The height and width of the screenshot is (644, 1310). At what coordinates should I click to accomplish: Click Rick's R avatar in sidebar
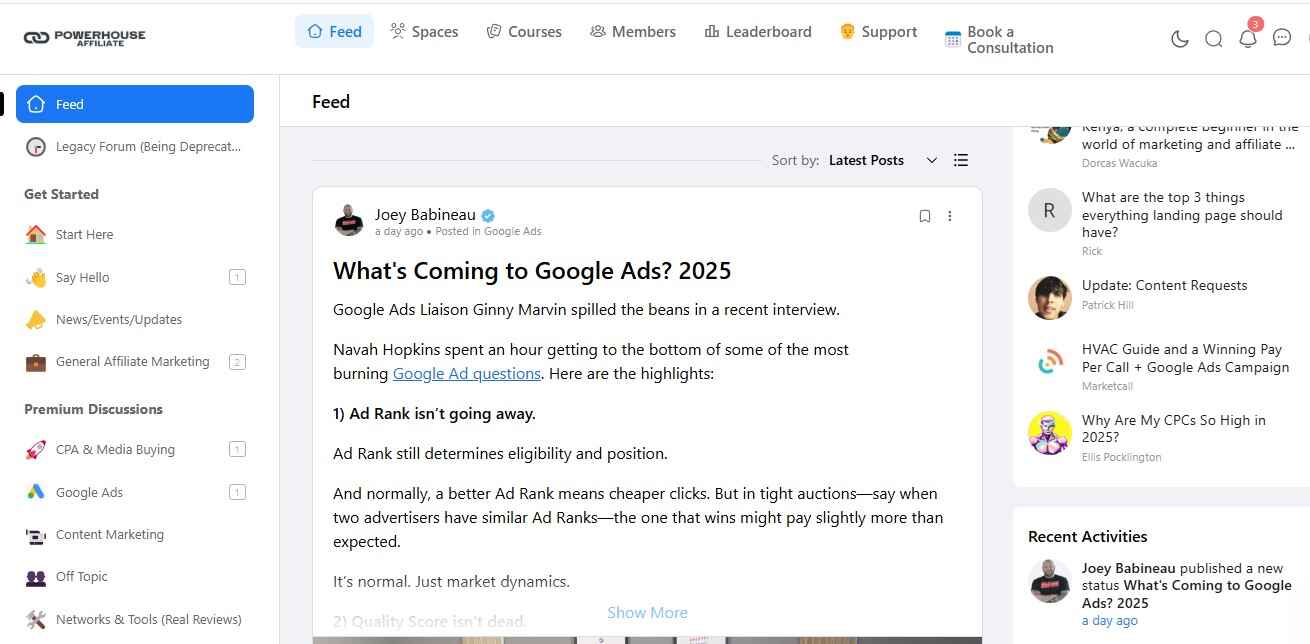point(1049,210)
